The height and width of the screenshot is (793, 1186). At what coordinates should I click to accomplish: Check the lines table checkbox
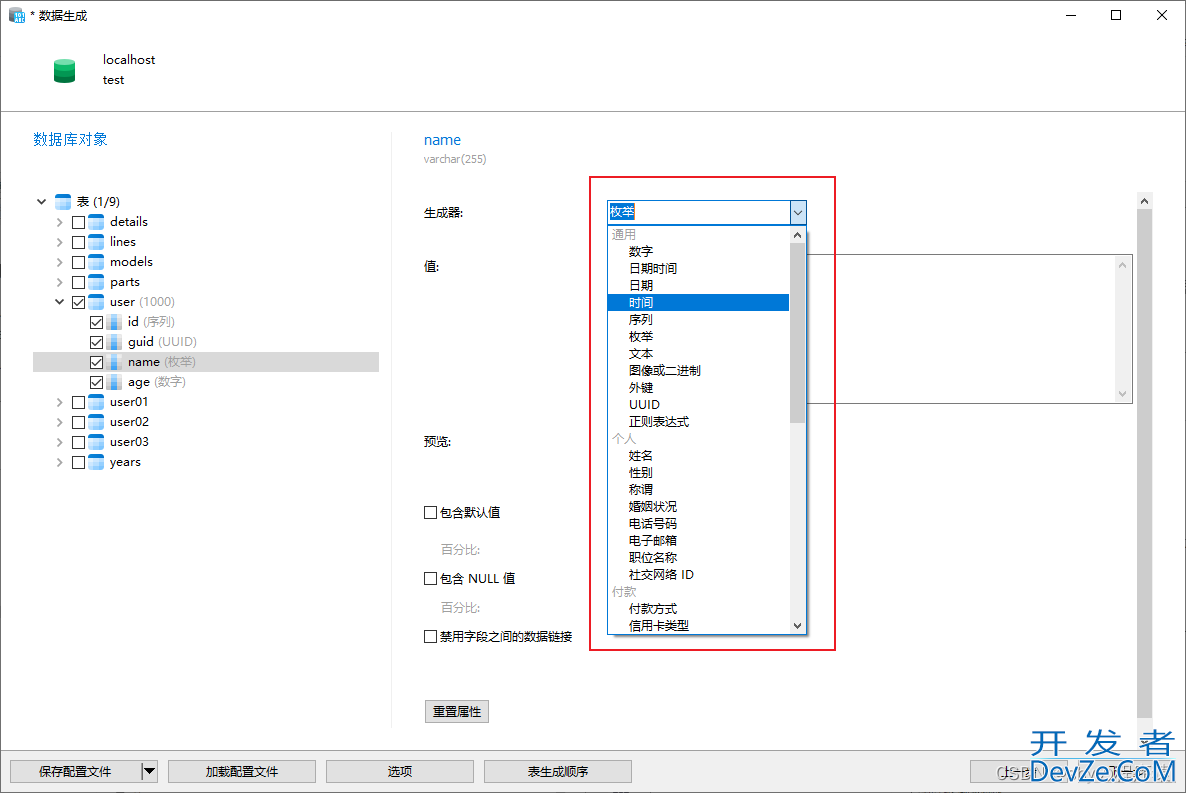click(79, 242)
